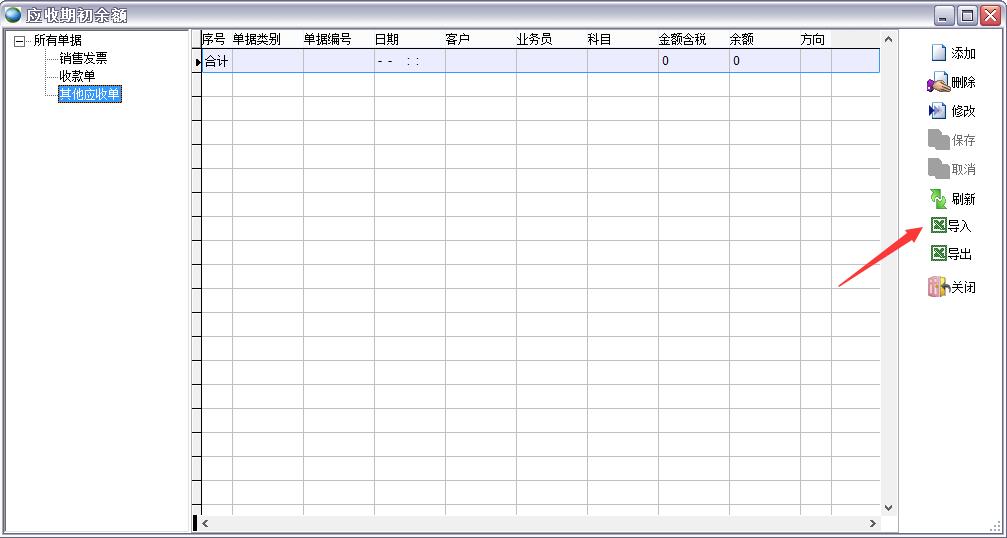Screen dimensions: 1007x538
Task: Click the 修改 (Modify) icon
Action: 938,111
